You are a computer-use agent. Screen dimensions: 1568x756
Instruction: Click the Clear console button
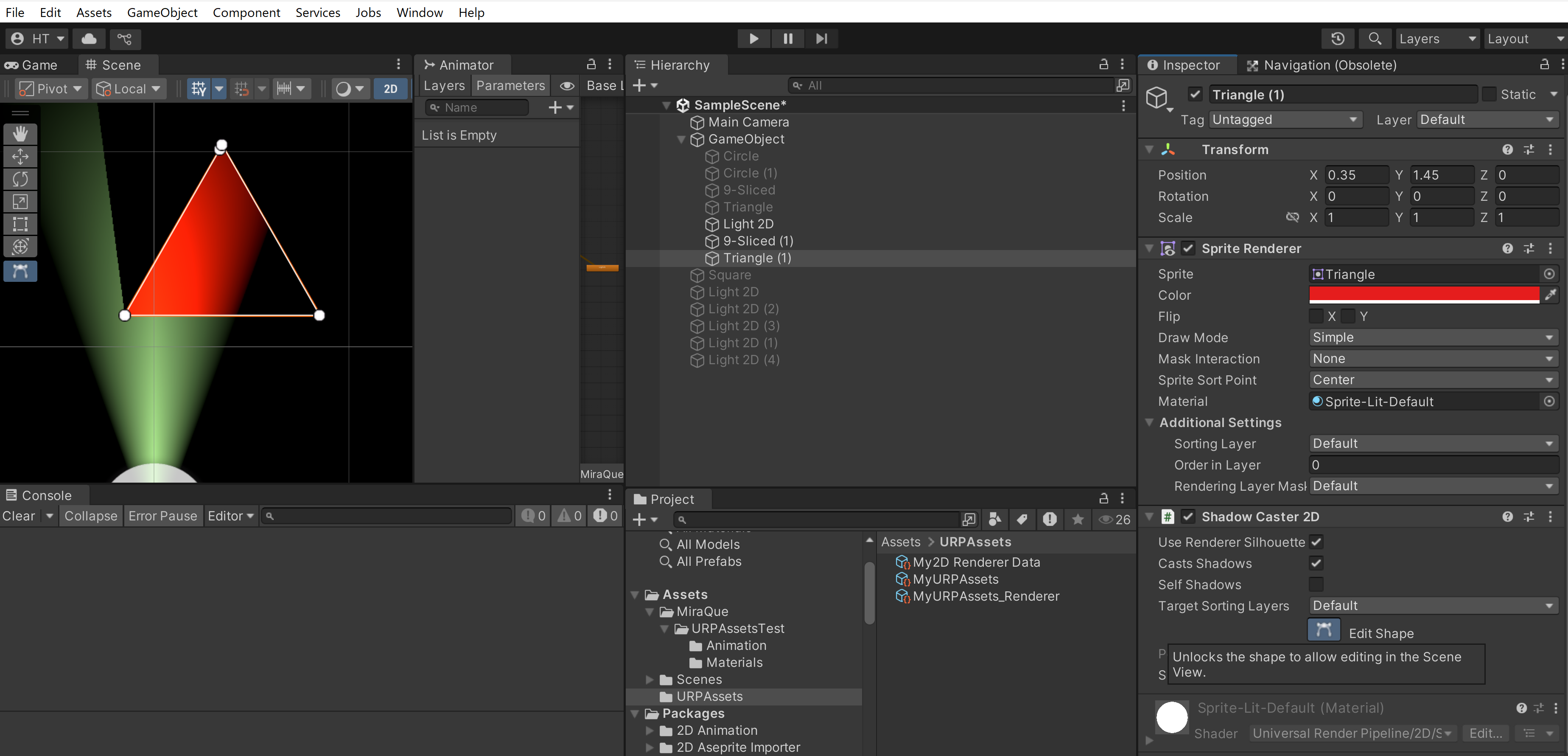tap(19, 516)
